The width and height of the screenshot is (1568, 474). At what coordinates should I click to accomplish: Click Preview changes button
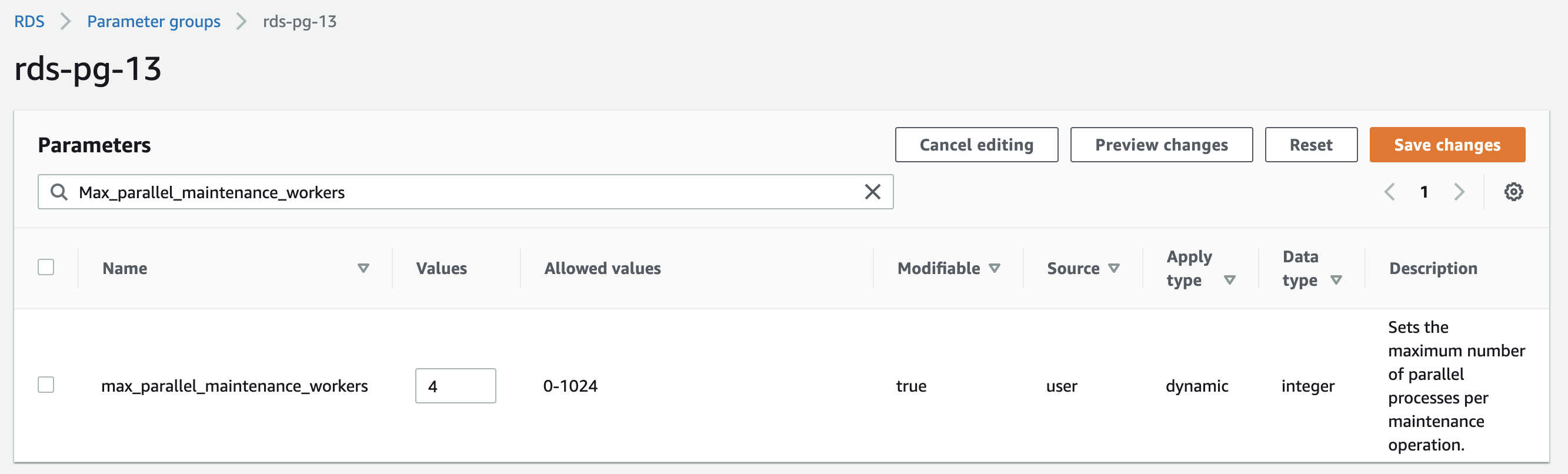(x=1161, y=145)
